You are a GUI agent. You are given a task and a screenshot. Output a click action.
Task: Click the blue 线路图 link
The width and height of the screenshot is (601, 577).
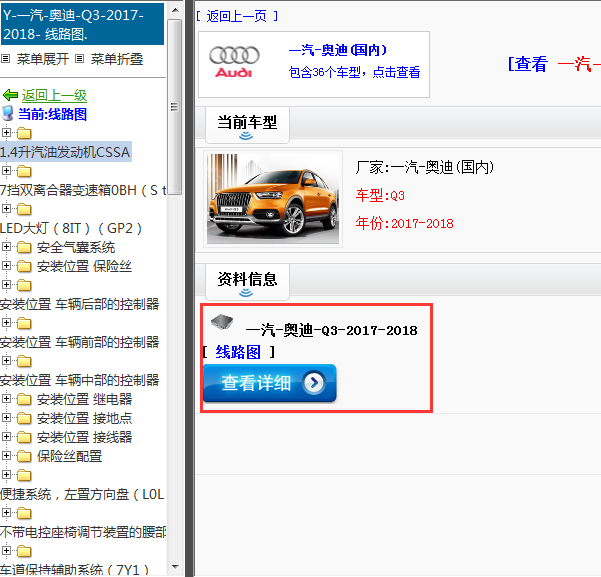[x=238, y=352]
